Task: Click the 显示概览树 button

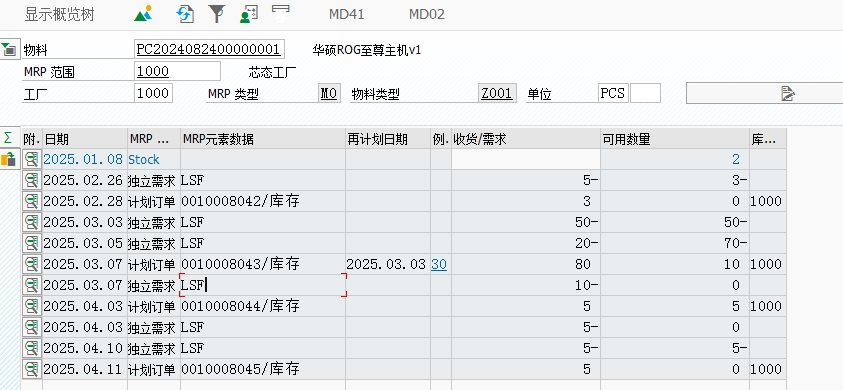Action: coord(59,15)
